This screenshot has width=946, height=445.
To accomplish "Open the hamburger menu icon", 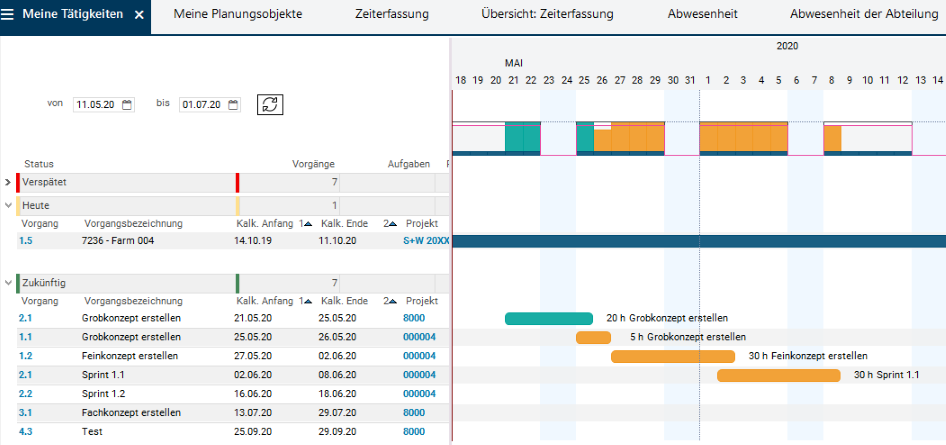I will click(8, 14).
